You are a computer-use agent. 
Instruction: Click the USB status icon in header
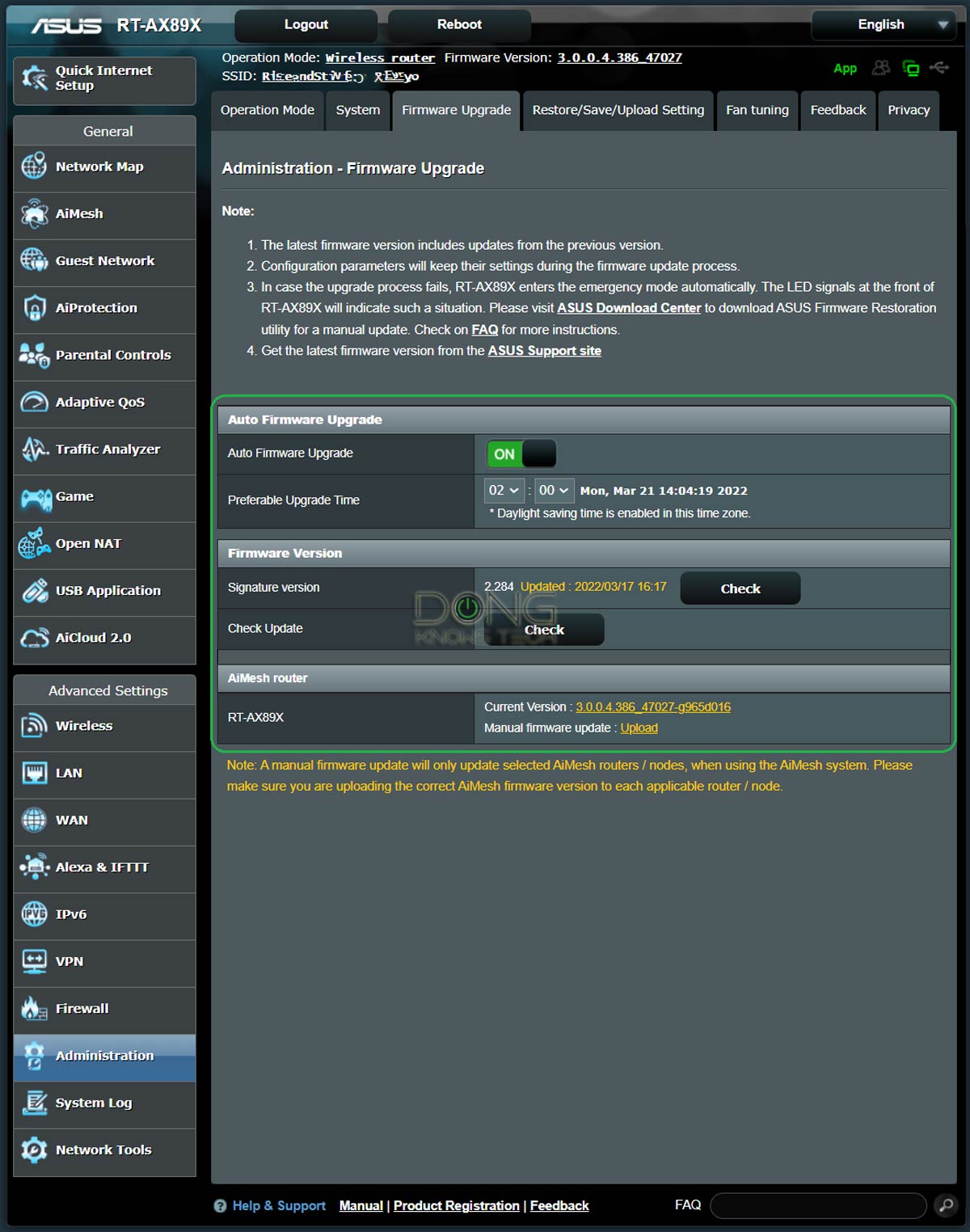[x=939, y=68]
